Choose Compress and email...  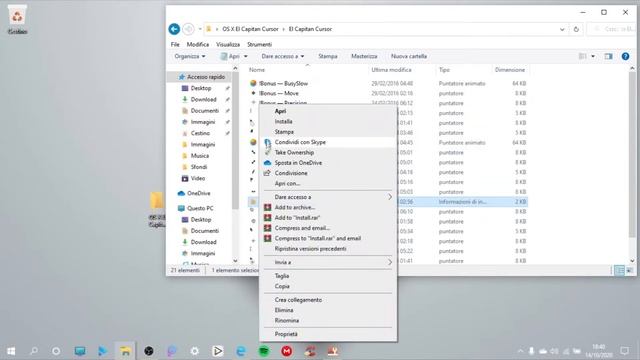[328, 228]
